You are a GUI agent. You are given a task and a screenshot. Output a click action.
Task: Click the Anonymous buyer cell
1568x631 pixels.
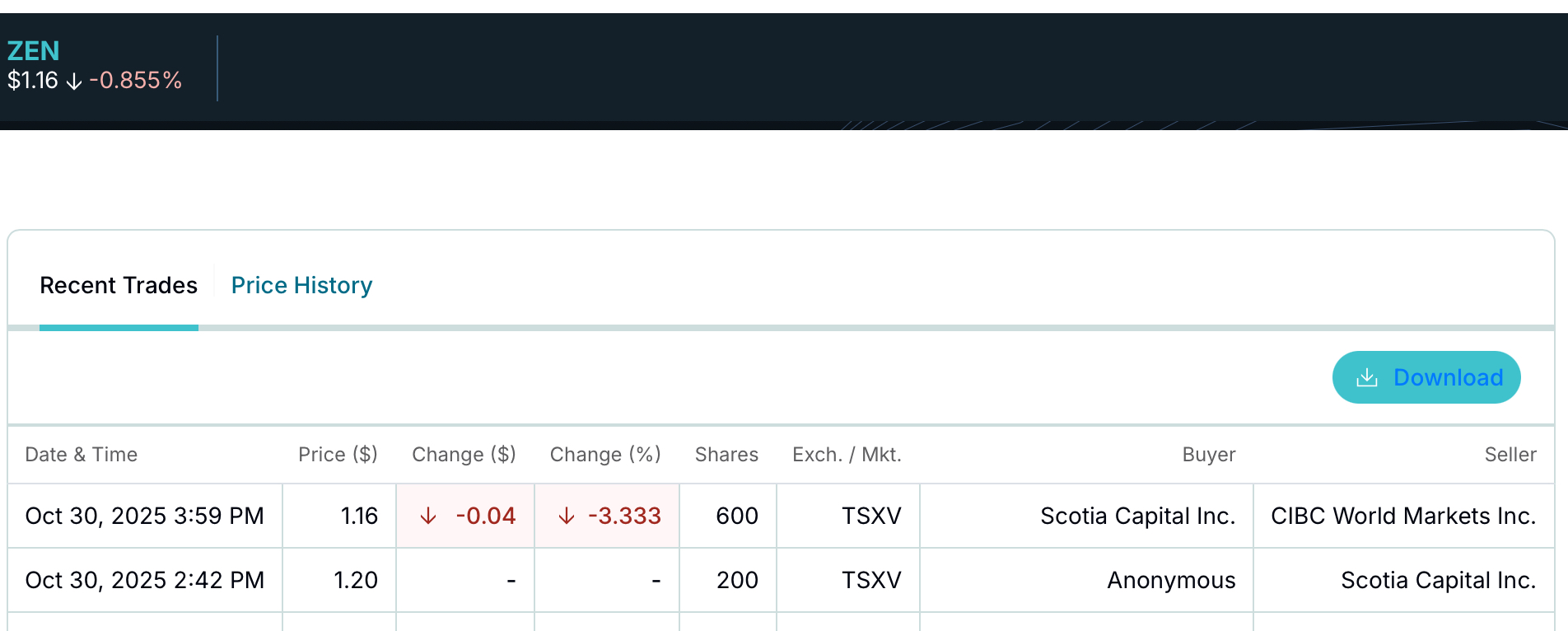1170,581
